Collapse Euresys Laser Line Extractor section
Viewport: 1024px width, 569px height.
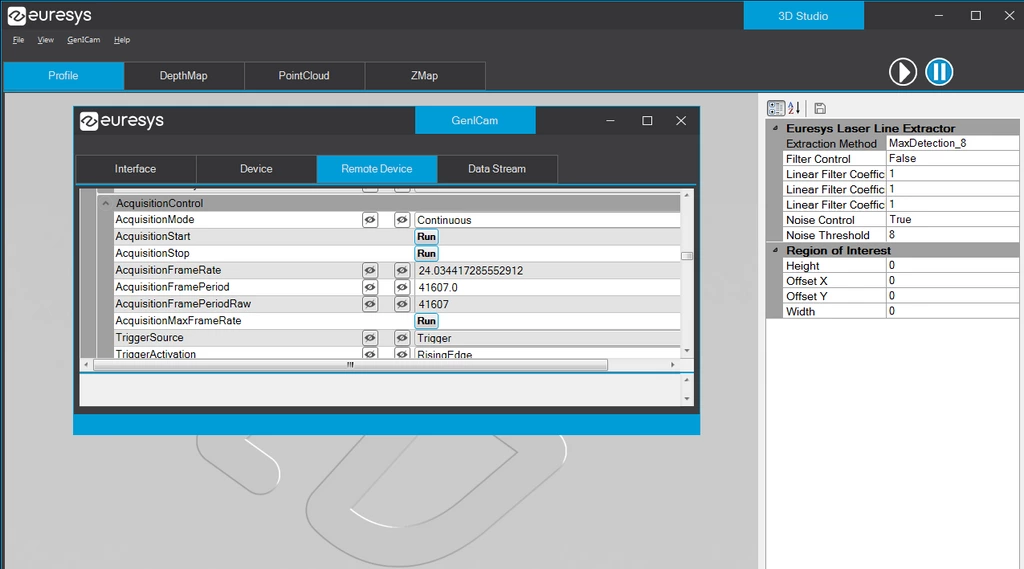776,128
